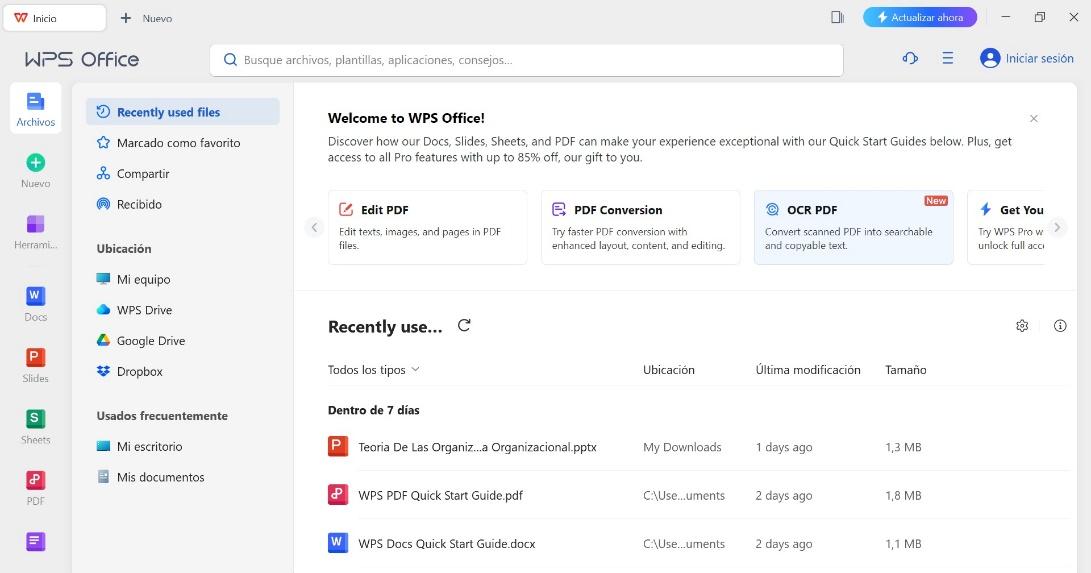Open the hamburger menu in the header

point(948,58)
